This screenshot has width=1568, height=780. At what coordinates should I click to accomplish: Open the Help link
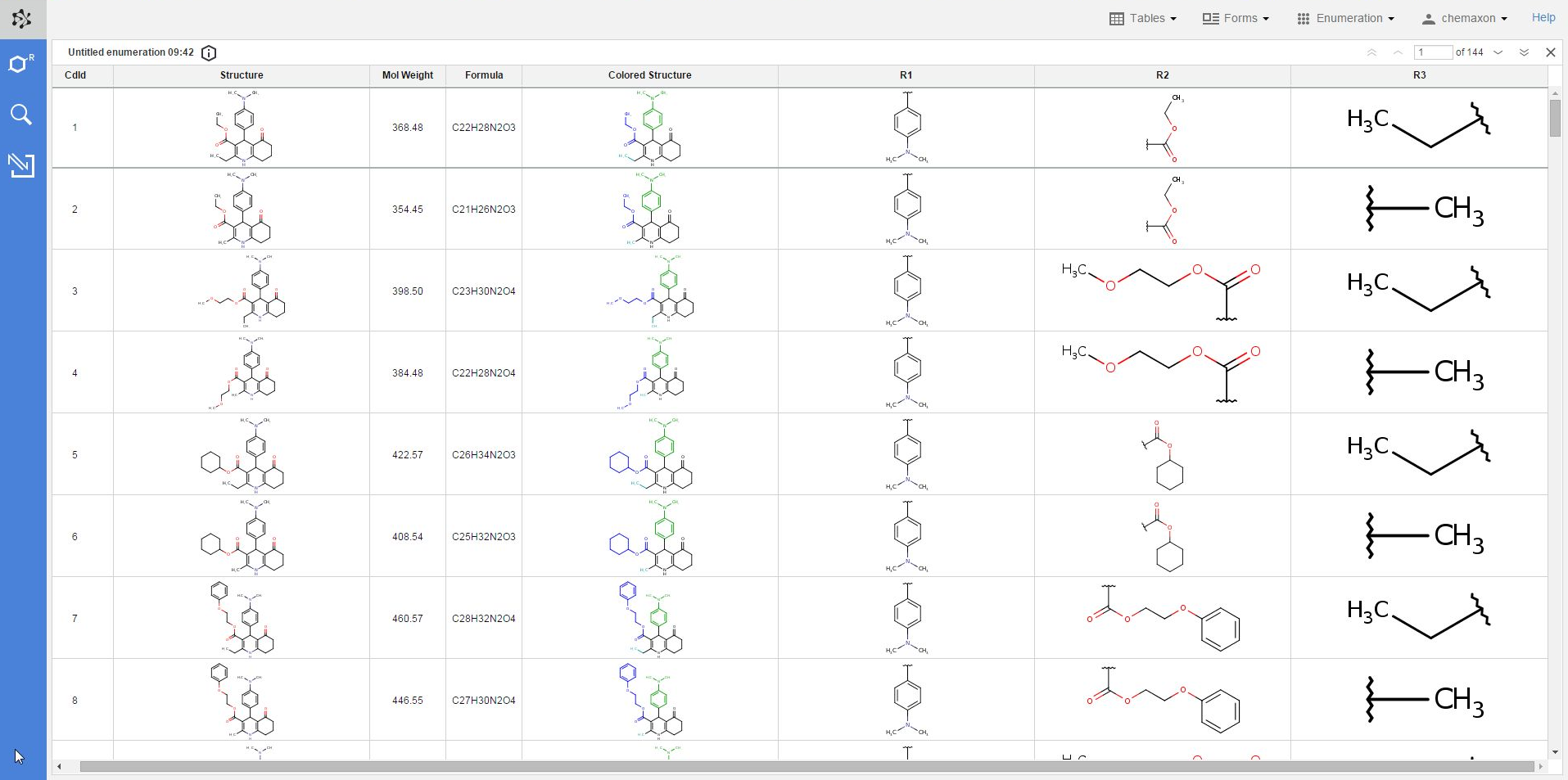(x=1543, y=17)
